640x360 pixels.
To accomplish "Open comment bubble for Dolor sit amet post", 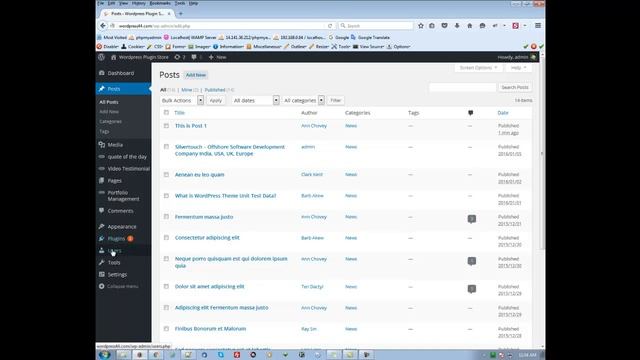I will [x=471, y=289].
